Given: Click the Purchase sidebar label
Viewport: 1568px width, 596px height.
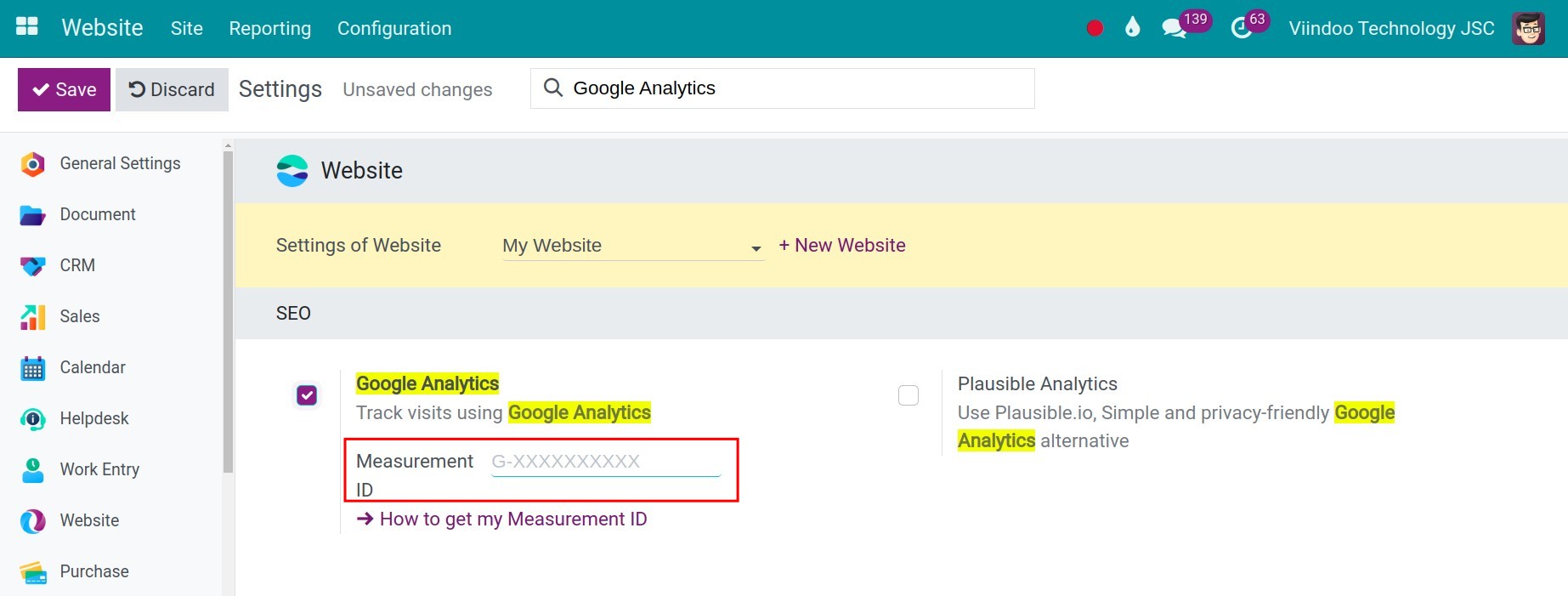Looking at the screenshot, I should click(94, 571).
